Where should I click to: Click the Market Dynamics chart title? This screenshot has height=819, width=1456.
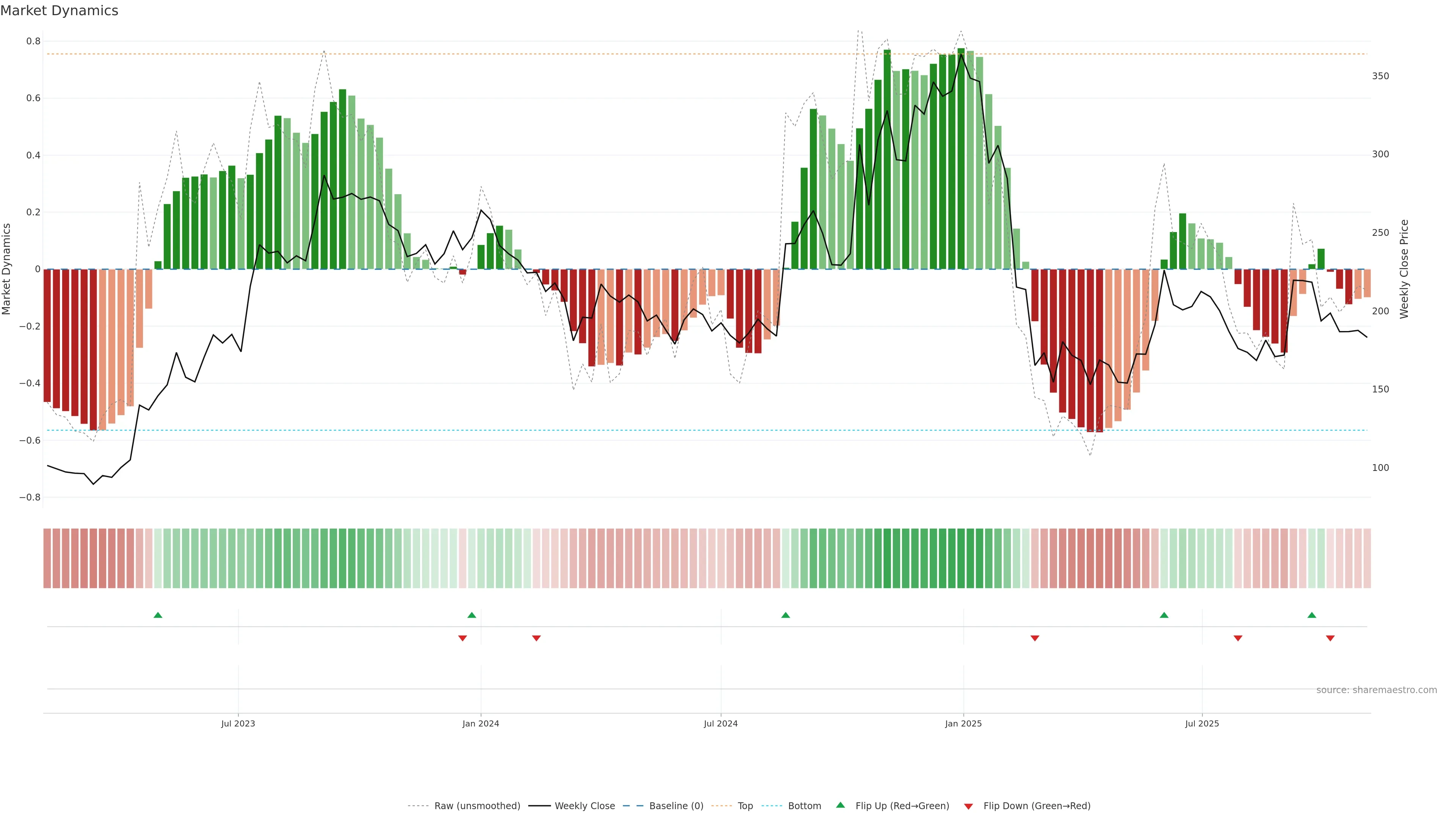click(60, 11)
